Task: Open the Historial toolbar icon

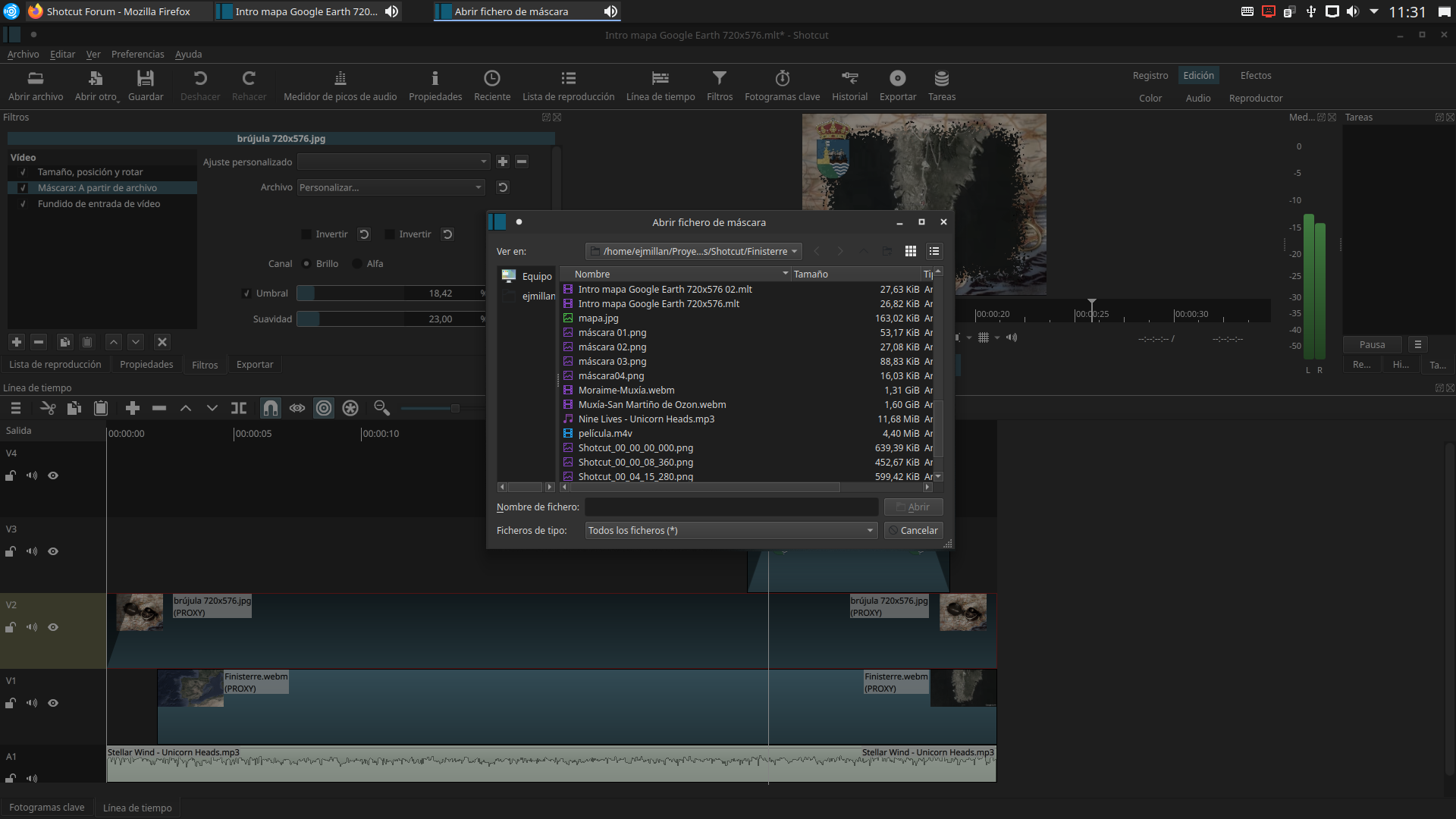Action: [x=849, y=85]
